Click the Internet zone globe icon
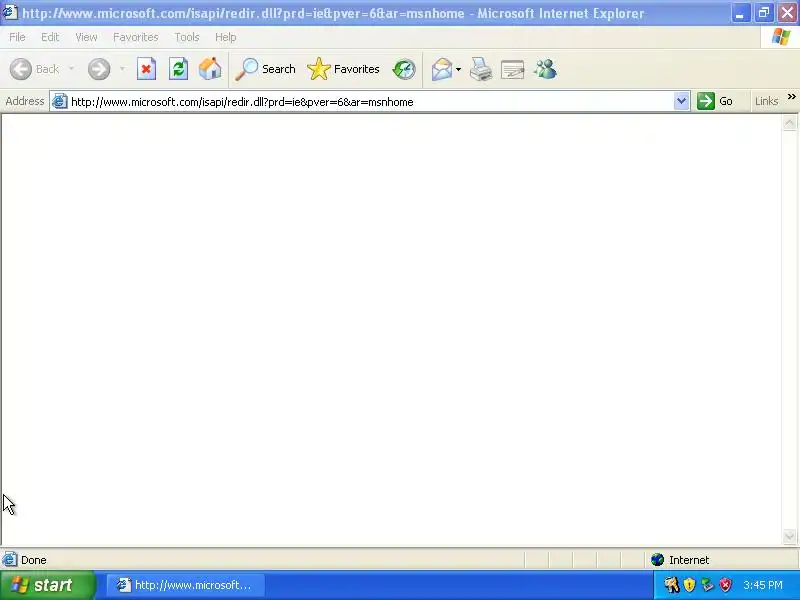The height and width of the screenshot is (600, 800). click(657, 560)
